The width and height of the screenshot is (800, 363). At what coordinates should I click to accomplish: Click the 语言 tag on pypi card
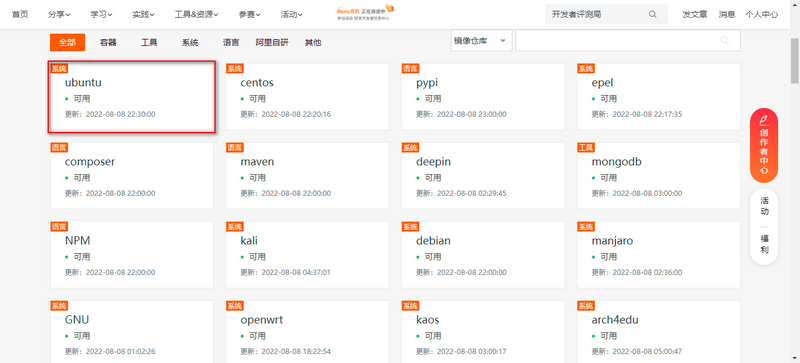(x=410, y=68)
